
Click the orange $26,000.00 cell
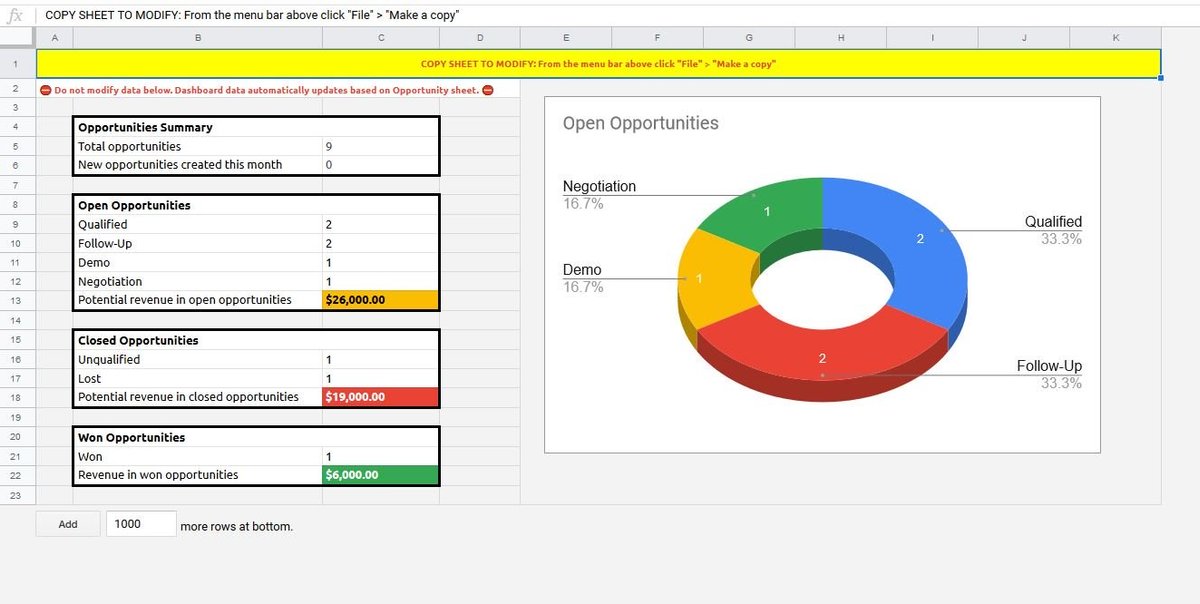(381, 300)
